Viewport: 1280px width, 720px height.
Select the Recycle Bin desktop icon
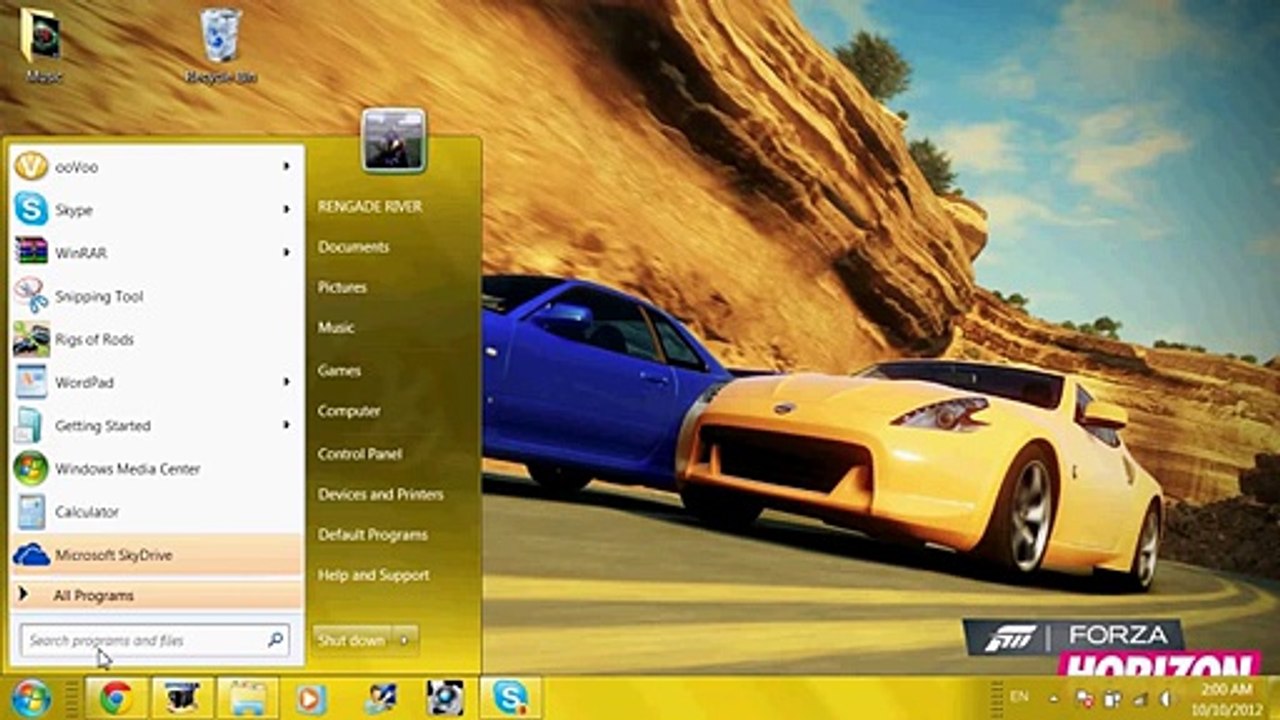[221, 46]
